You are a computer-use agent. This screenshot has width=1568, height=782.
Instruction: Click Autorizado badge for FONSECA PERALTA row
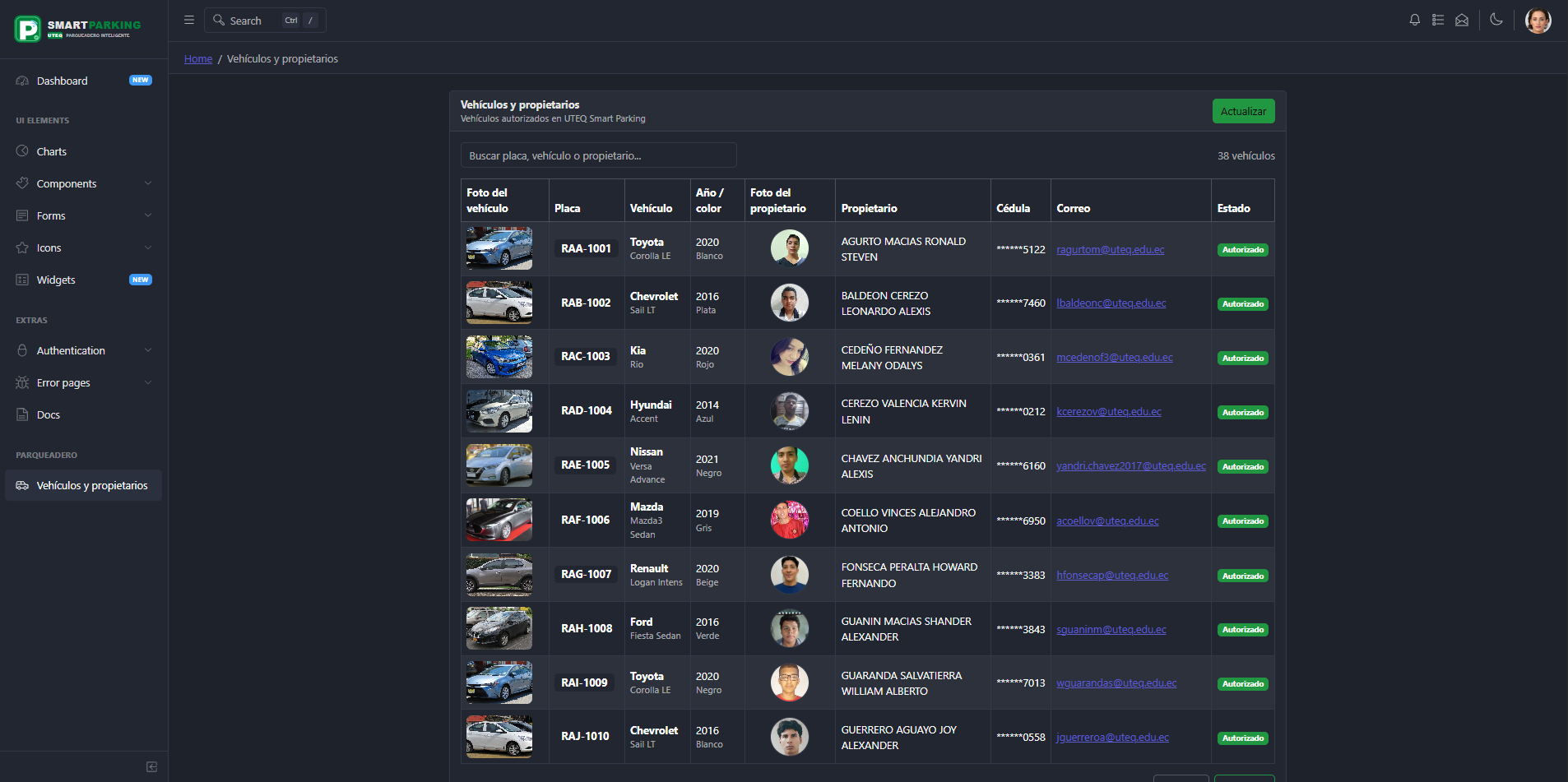(1243, 576)
